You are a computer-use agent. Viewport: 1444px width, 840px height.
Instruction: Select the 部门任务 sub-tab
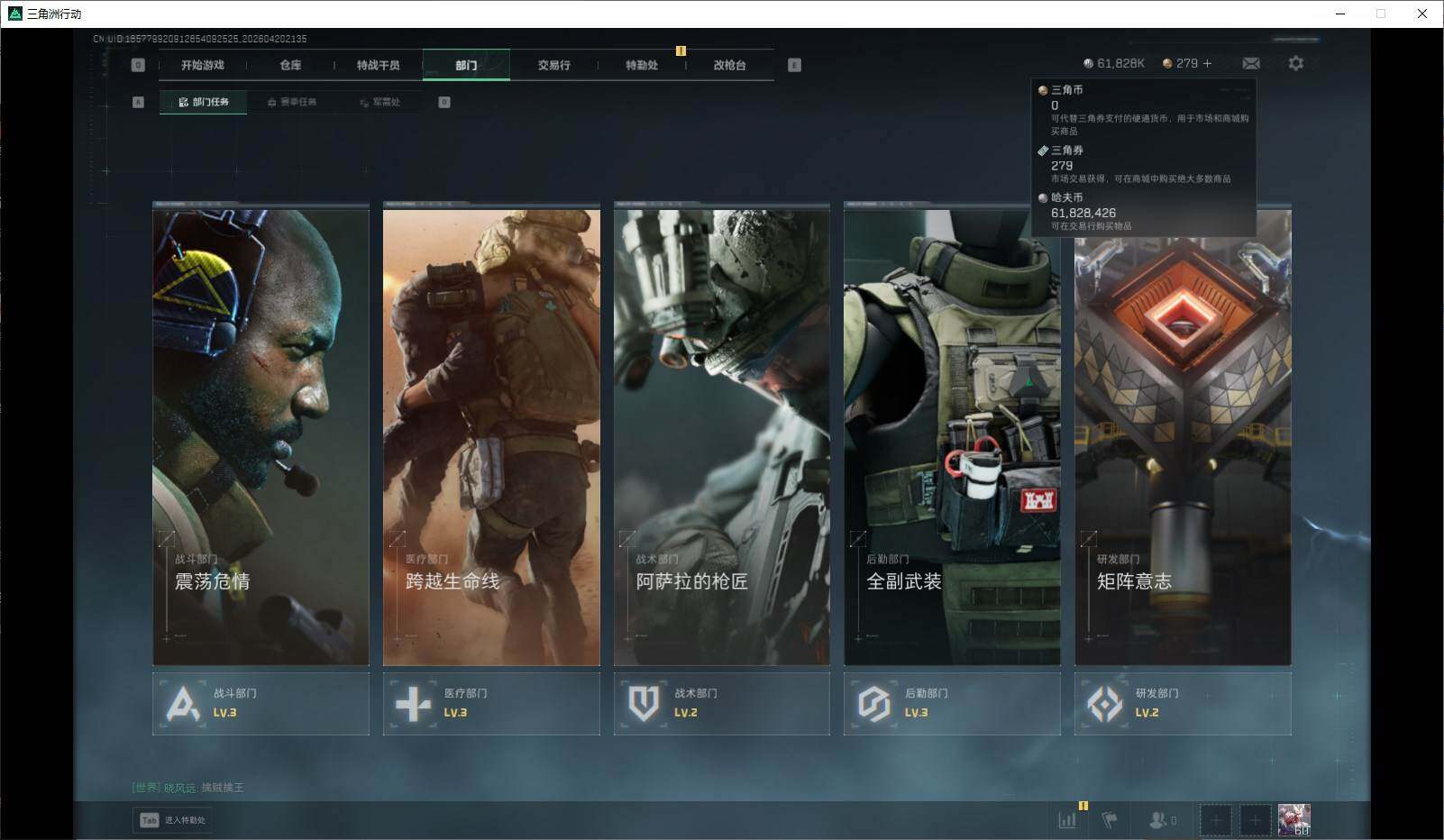coord(204,102)
